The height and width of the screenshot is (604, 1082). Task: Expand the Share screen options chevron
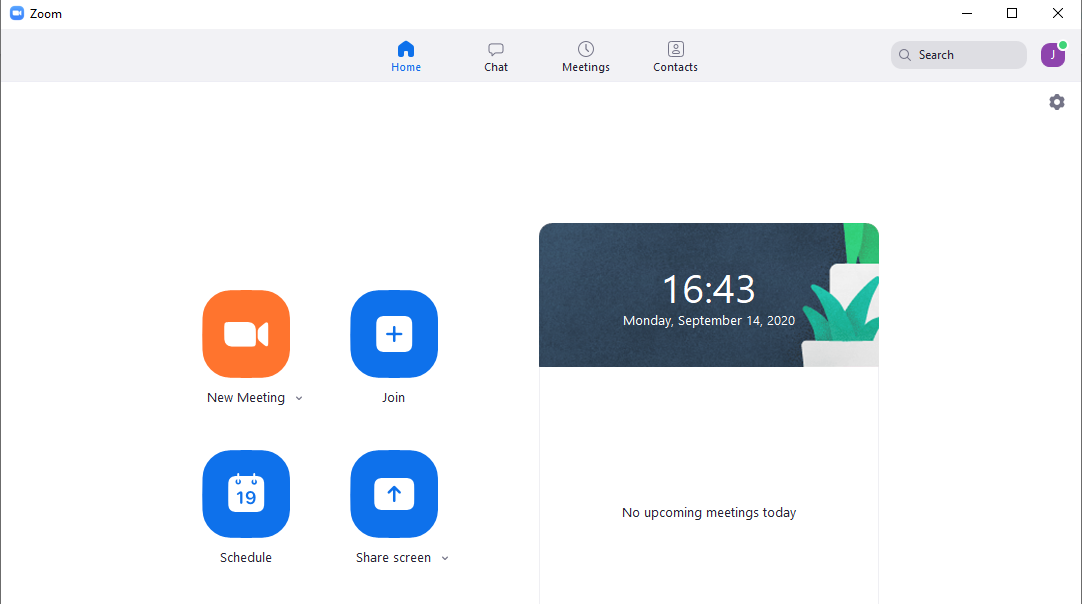tap(445, 558)
